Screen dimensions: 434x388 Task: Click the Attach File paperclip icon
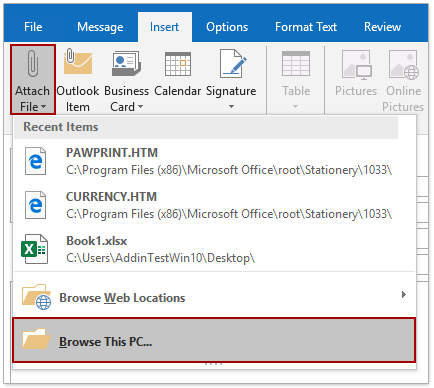tap(33, 63)
